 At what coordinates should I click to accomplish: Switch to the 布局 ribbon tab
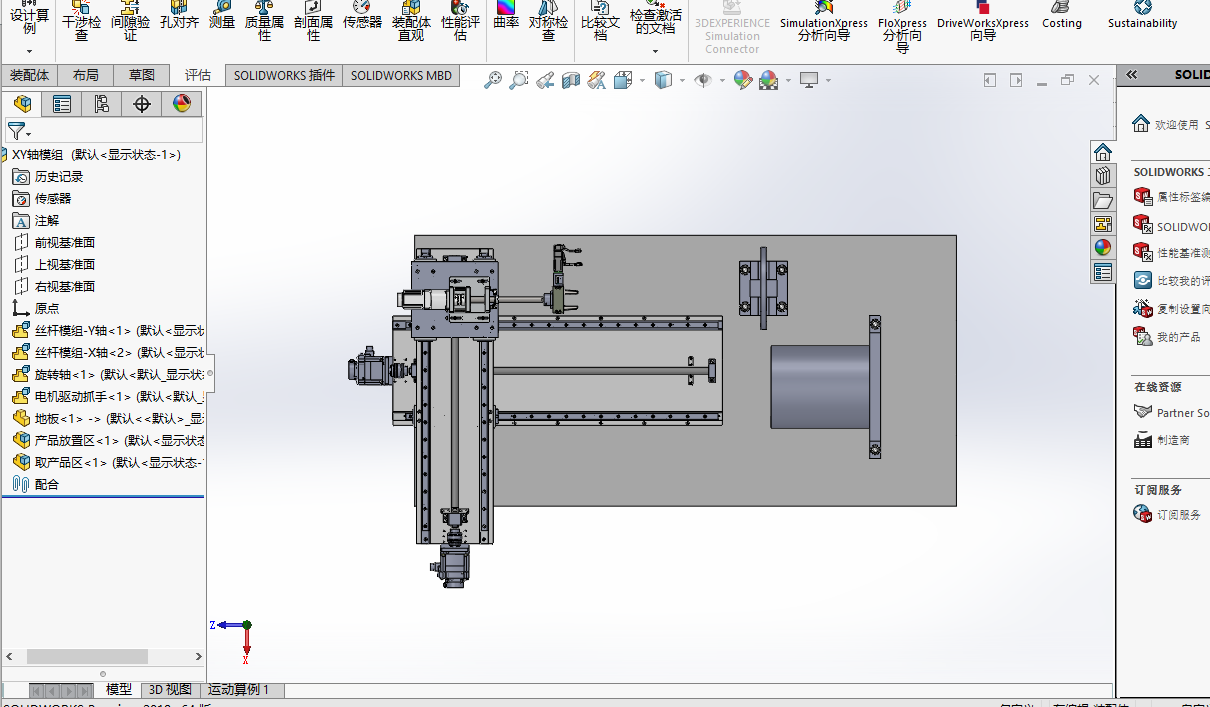[86, 75]
